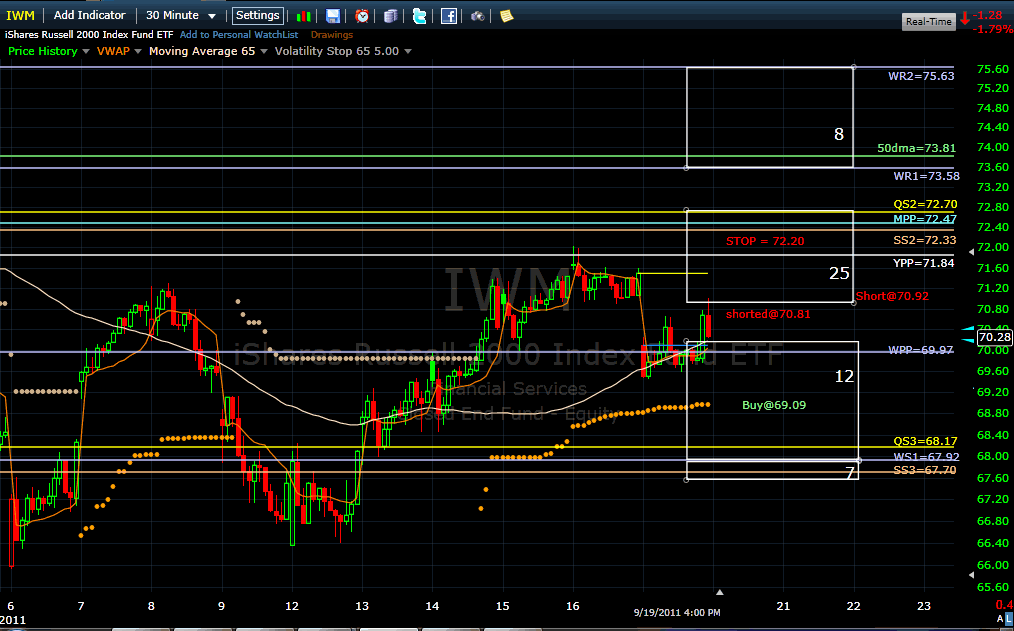Switch to arithmetic scale with the A toggle
Image resolution: width=1014 pixels, height=631 pixels.
pos(1000,619)
